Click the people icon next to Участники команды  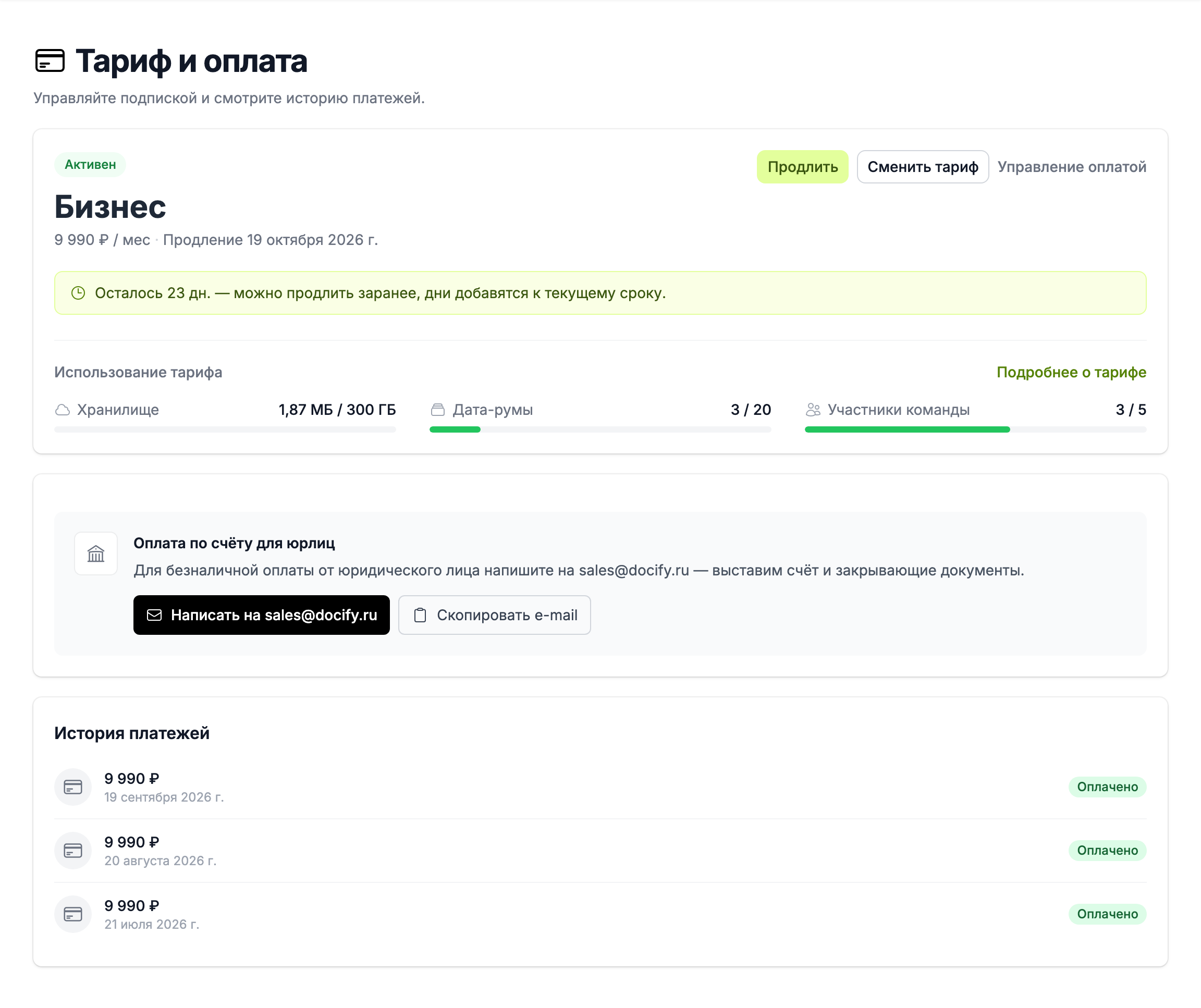813,410
